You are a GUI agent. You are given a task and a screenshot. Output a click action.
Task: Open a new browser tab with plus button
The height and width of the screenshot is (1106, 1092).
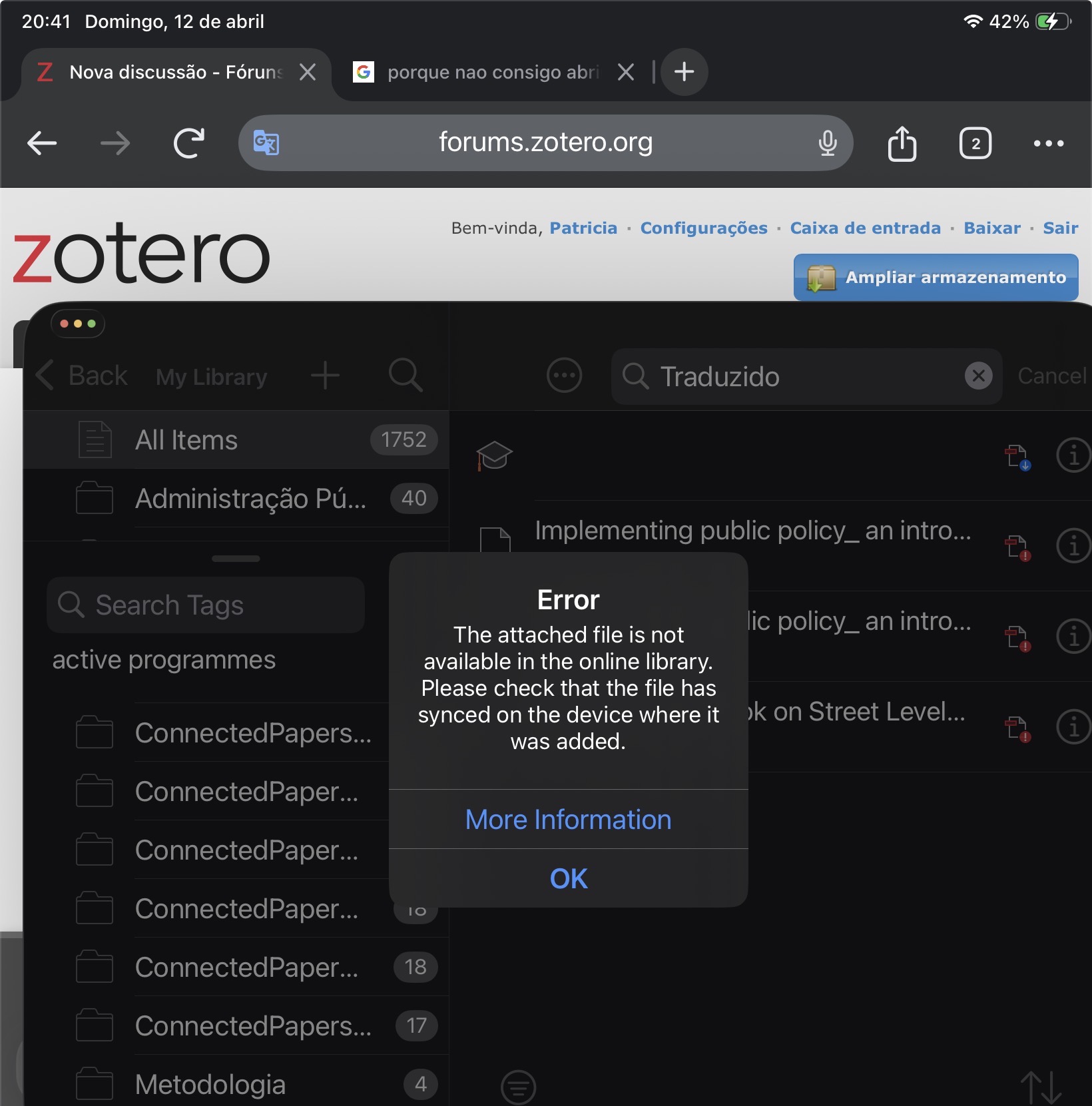(x=684, y=71)
